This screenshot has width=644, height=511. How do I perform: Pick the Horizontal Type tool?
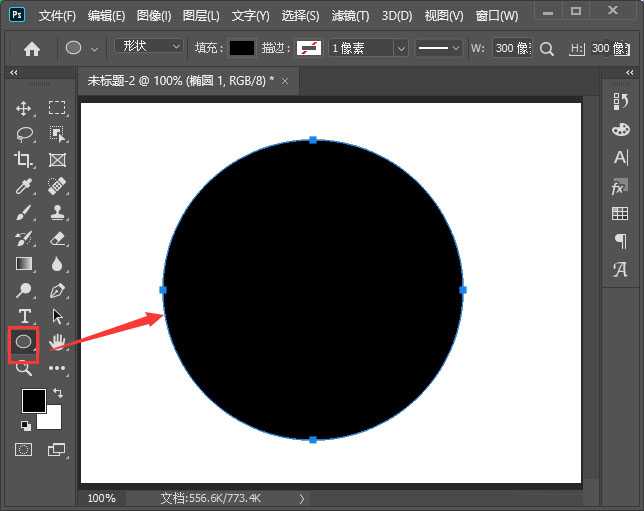[x=25, y=316]
